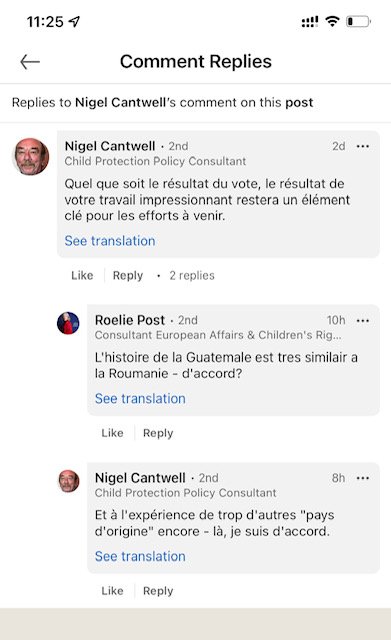Like Nigel Cantwell's 8h reply
Screen dimensions: 391x640
112,591
